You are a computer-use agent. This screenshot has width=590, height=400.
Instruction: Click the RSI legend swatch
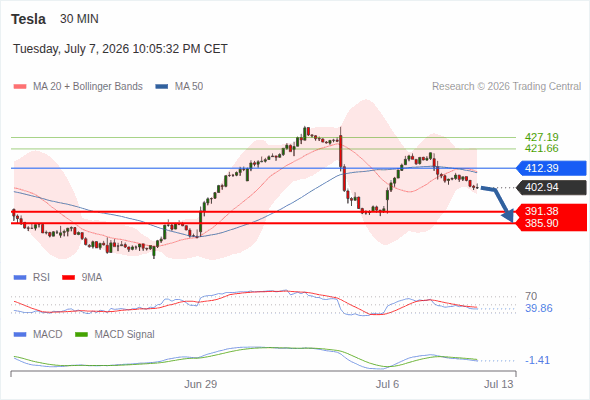point(20,278)
